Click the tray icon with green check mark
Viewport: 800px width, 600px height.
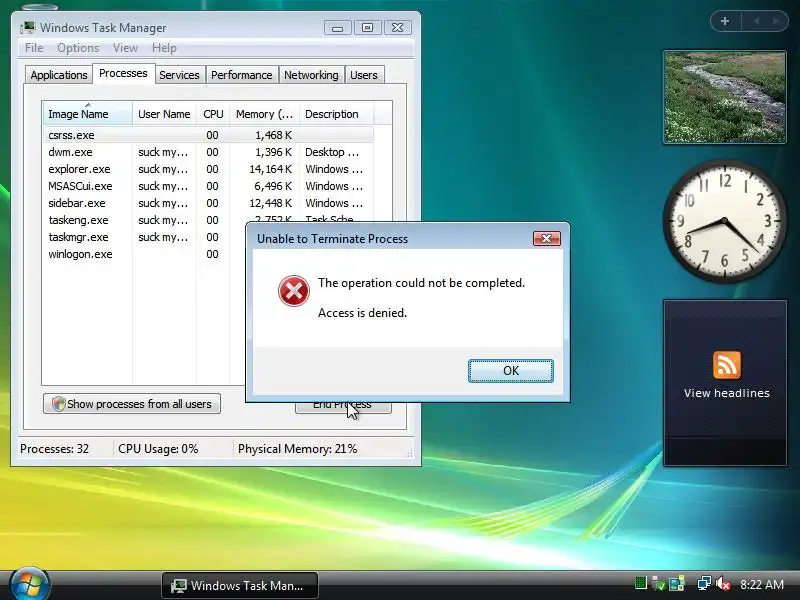(659, 584)
